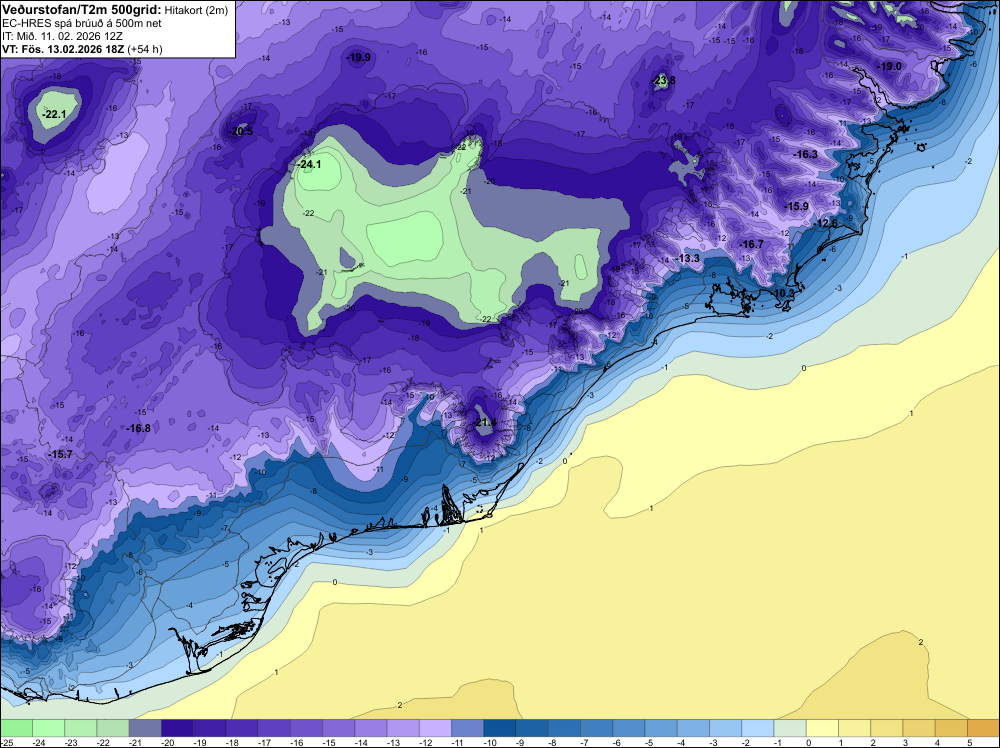Screen dimensions: 1000x748
Task: Click the 'IT: Mið. 11. 02. 2026 12Z' line
Action: [62, 36]
